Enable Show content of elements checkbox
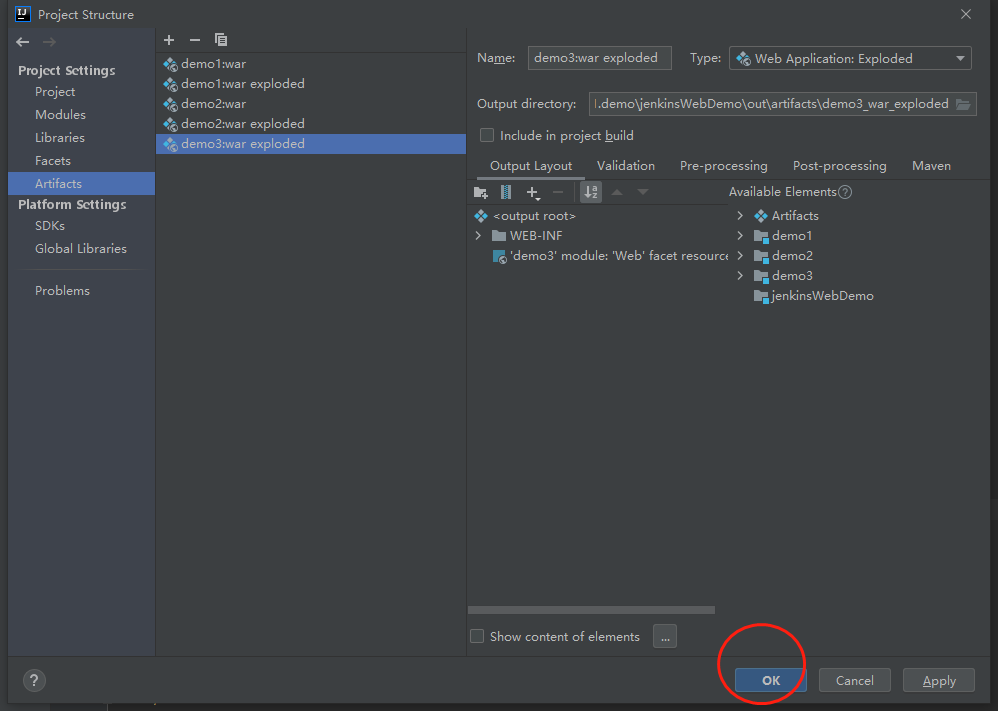This screenshot has height=711, width=998. [x=477, y=637]
